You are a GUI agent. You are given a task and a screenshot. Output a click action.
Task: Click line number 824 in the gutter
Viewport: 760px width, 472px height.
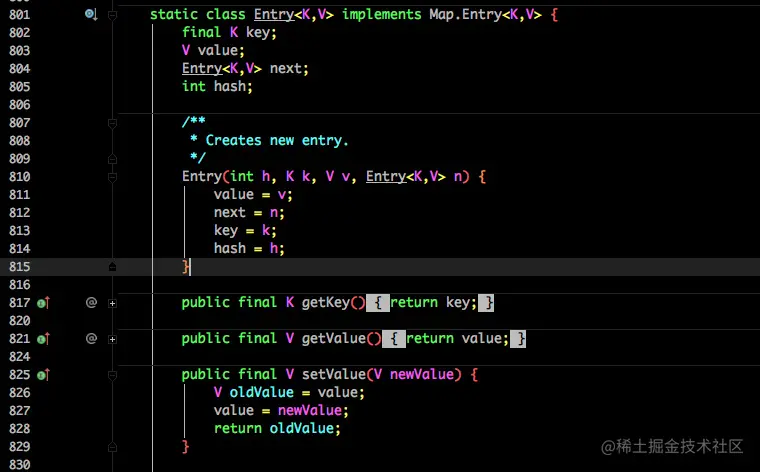coord(19,357)
